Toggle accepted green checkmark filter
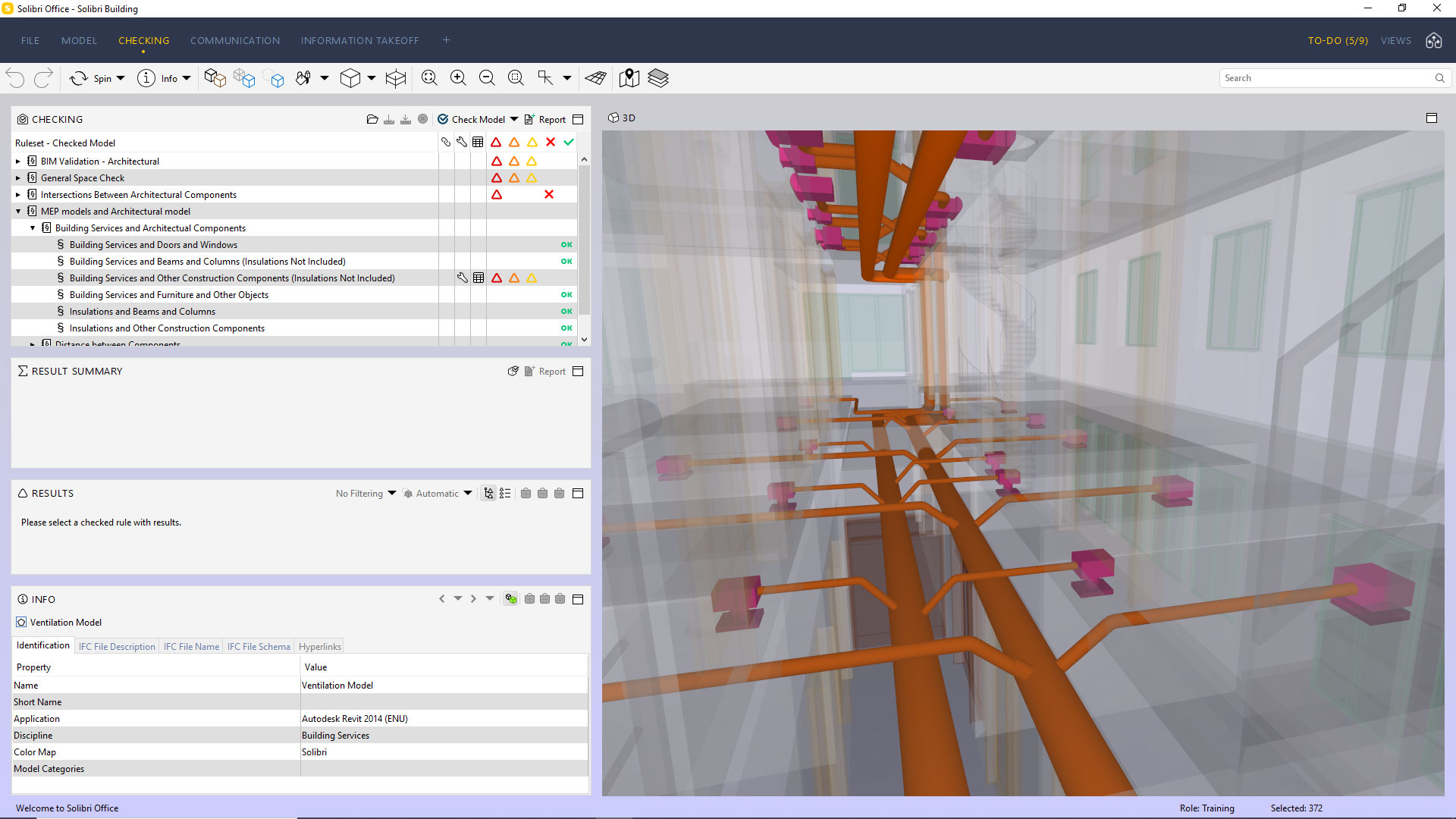 [x=569, y=142]
